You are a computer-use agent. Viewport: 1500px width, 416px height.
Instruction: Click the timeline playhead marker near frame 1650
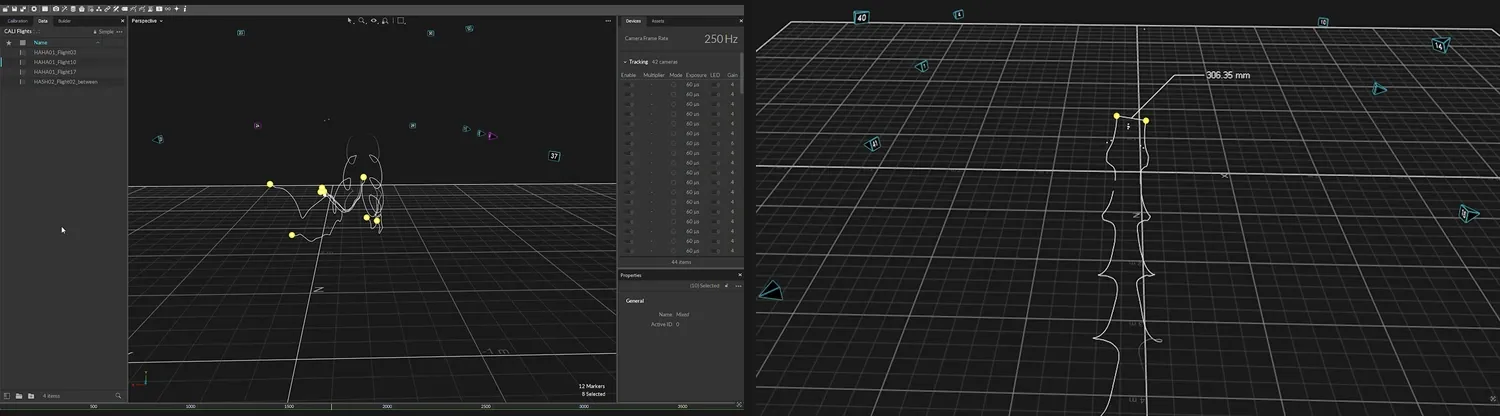tap(331, 407)
